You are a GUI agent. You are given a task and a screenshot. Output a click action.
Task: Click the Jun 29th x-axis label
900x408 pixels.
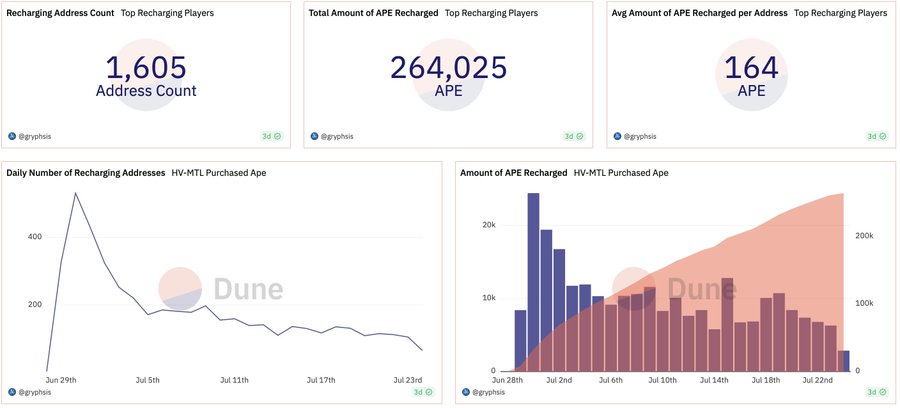(x=61, y=380)
